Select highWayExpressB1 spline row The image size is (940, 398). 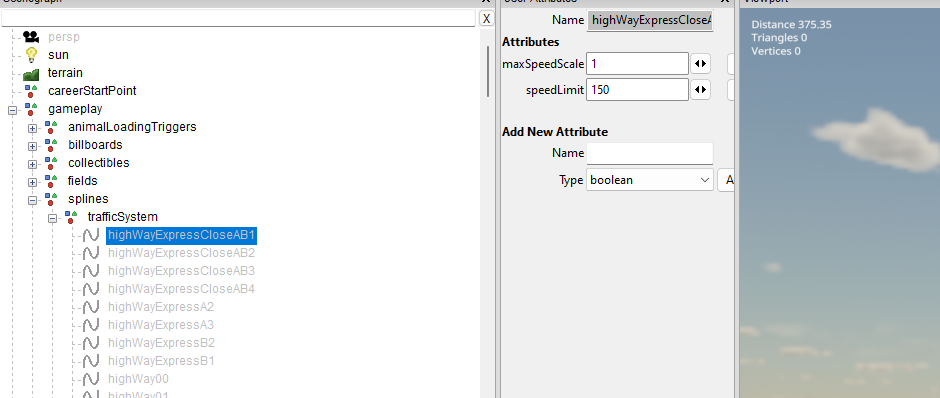pos(161,361)
